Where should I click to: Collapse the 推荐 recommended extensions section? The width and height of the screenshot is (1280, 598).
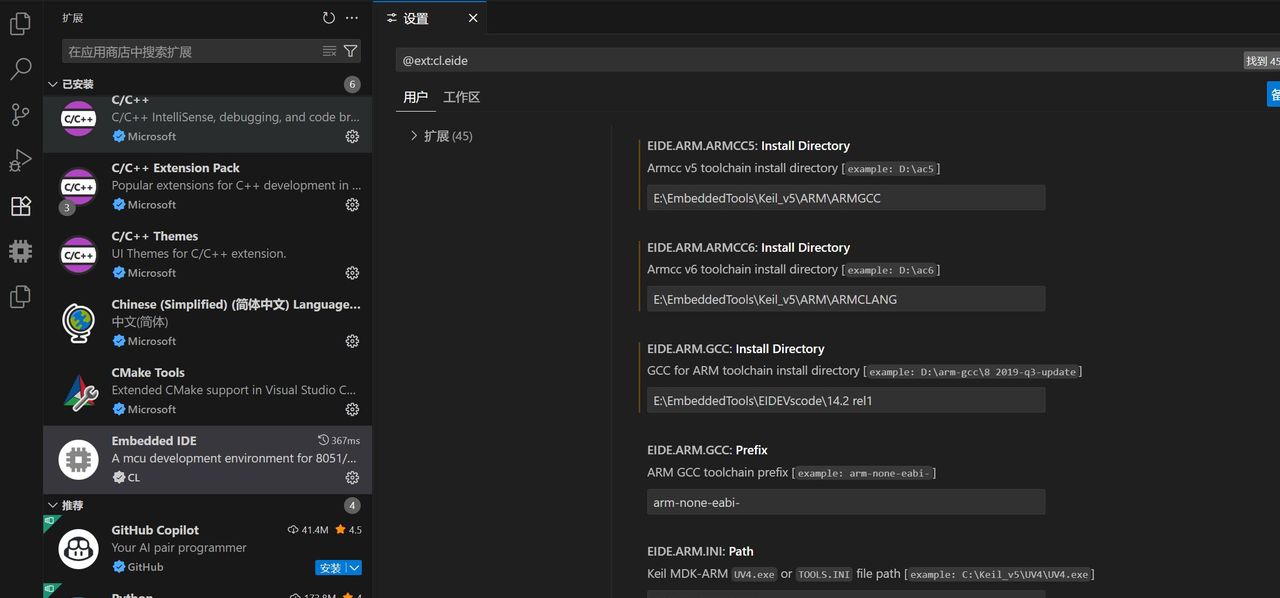click(53, 505)
